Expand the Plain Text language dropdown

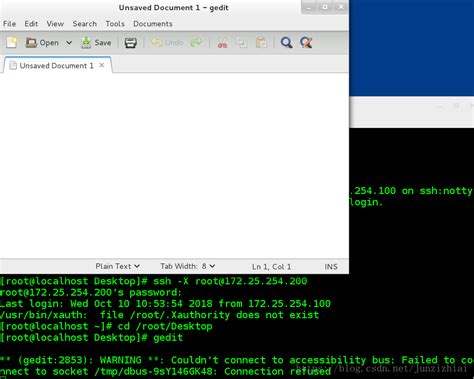pos(117,266)
